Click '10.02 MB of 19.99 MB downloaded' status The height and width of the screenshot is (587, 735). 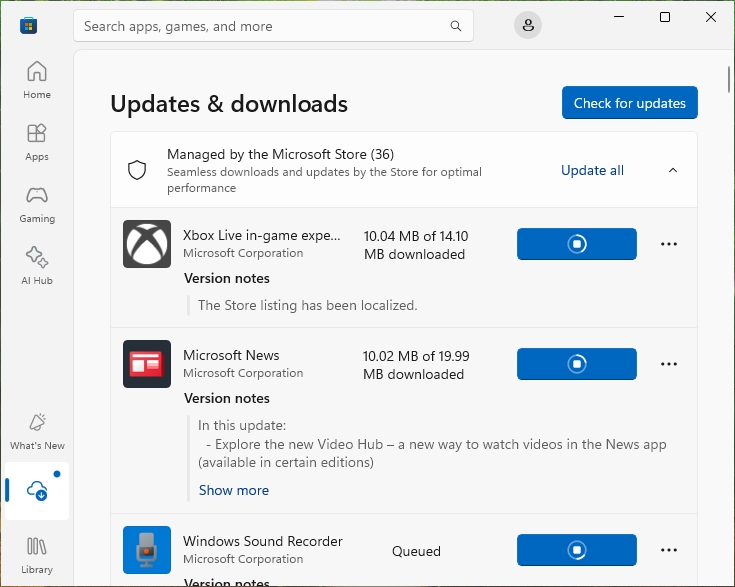pyautogui.click(x=416, y=365)
